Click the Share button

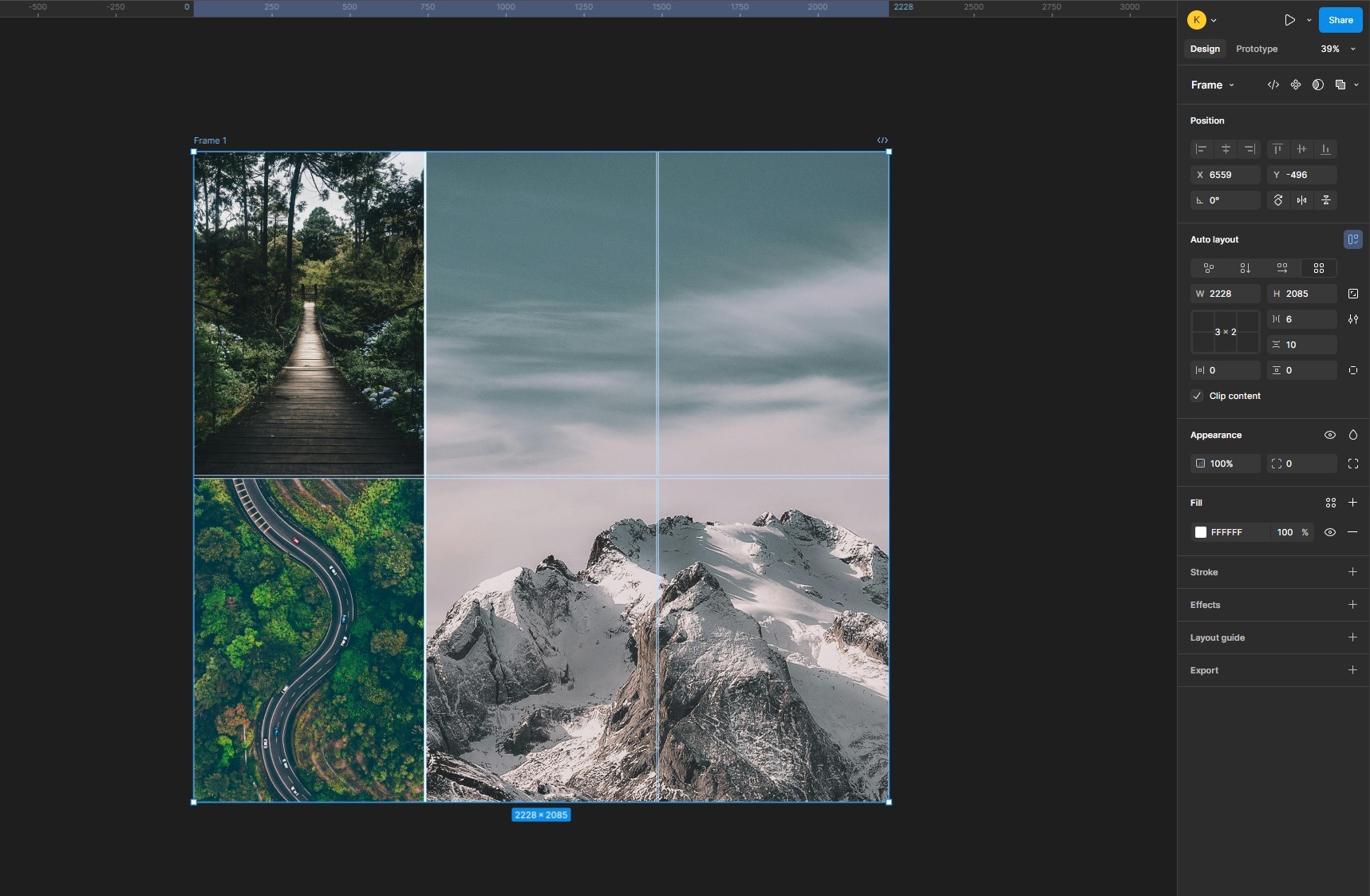pos(1340,20)
